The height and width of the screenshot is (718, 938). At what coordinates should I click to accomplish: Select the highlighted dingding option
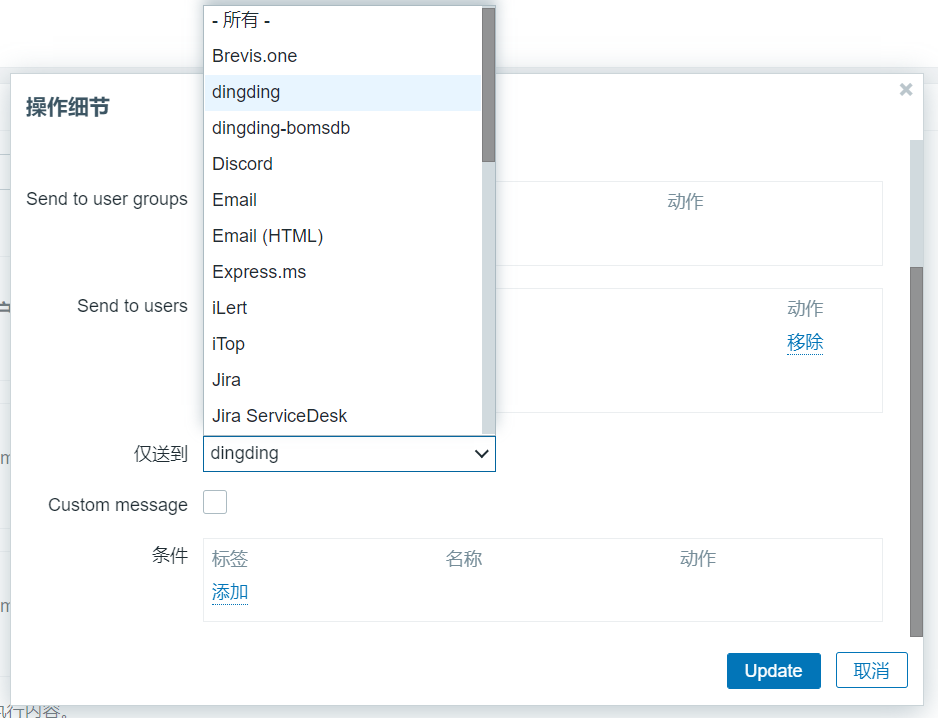343,92
